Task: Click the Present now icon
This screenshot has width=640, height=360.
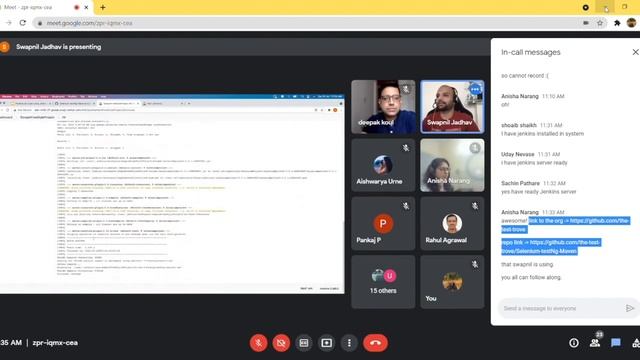Action: (x=327, y=343)
